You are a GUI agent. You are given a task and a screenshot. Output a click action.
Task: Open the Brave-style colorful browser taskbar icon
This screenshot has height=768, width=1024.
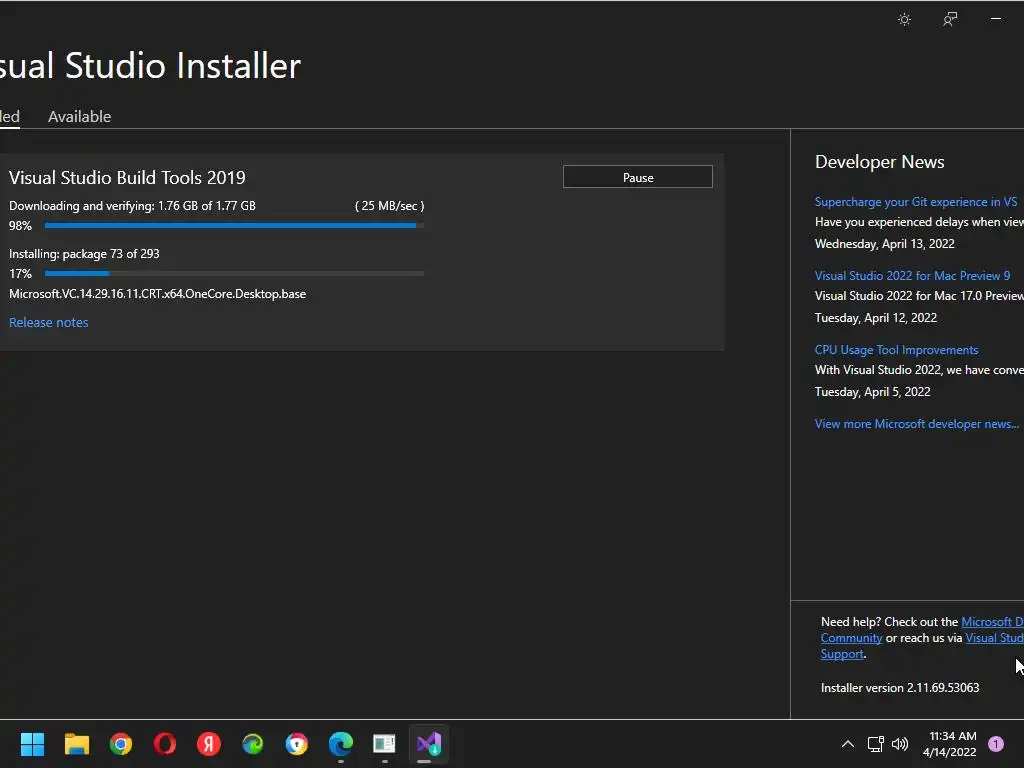pyautogui.click(x=296, y=744)
